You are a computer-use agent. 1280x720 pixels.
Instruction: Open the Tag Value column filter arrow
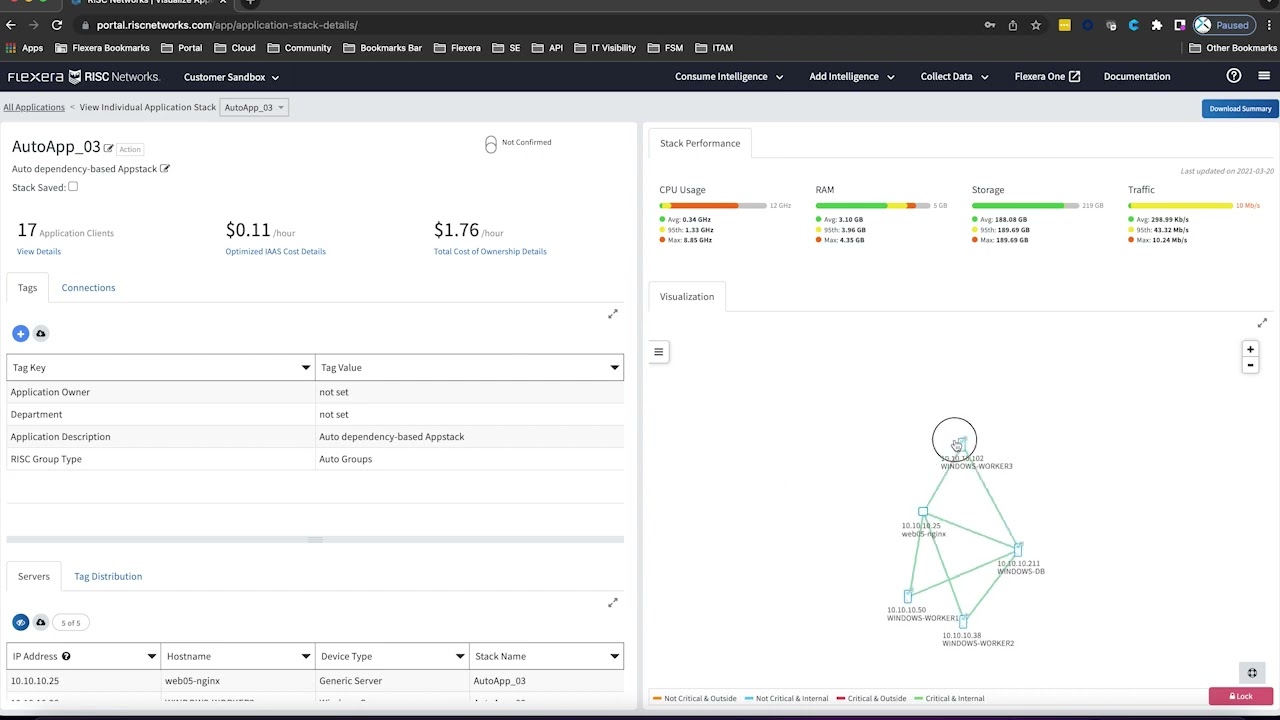coord(614,368)
